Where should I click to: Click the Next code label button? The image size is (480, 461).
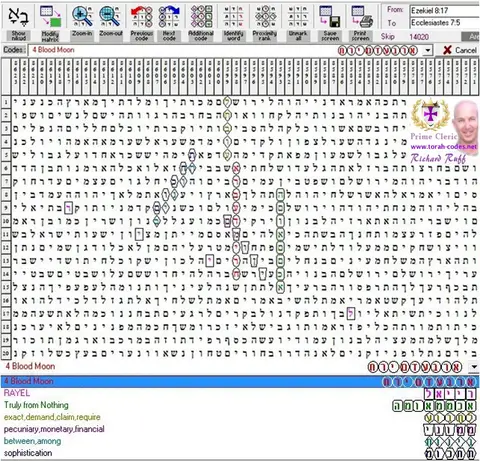169,36
